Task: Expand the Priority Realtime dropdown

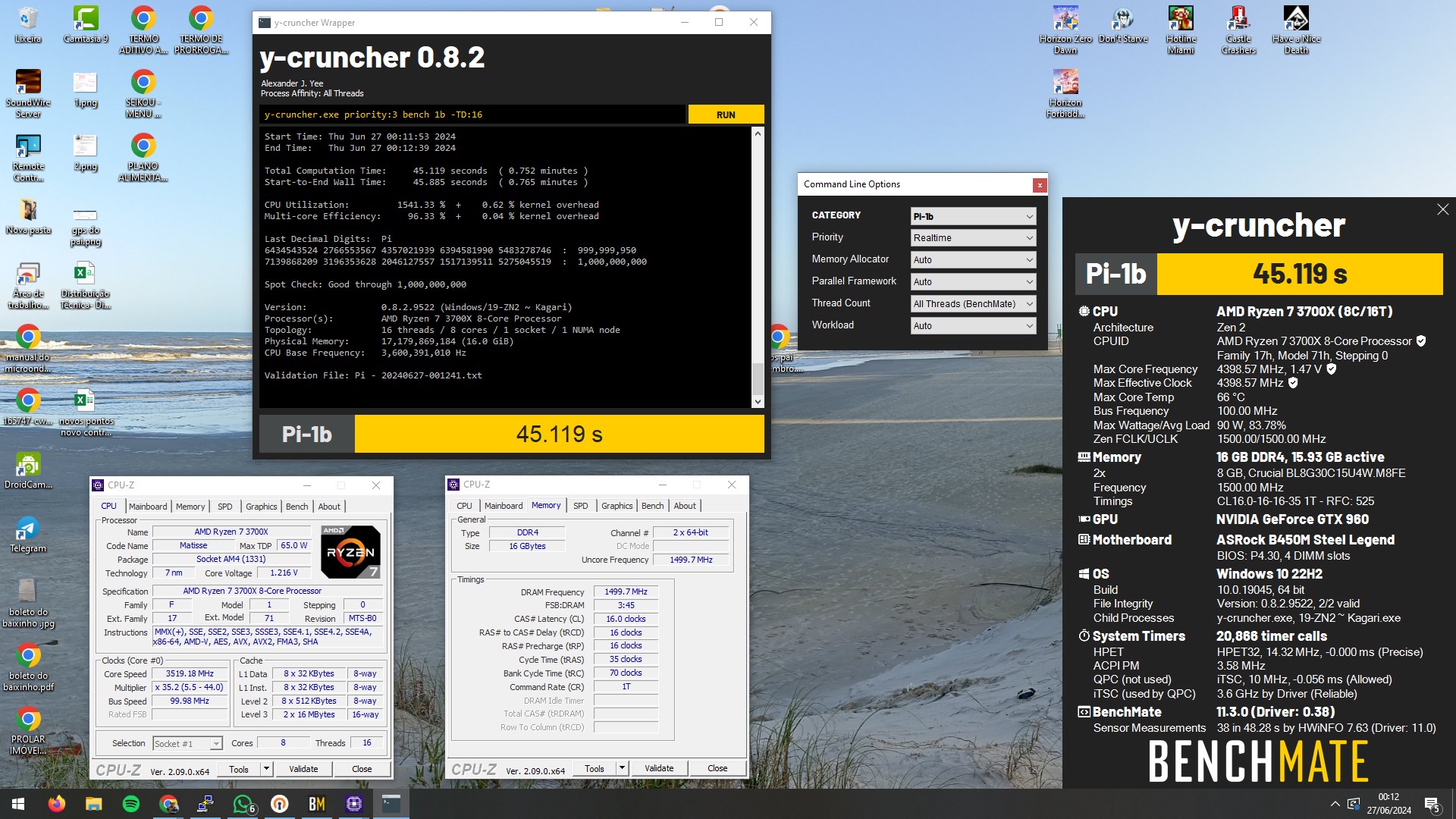Action: coord(973,237)
